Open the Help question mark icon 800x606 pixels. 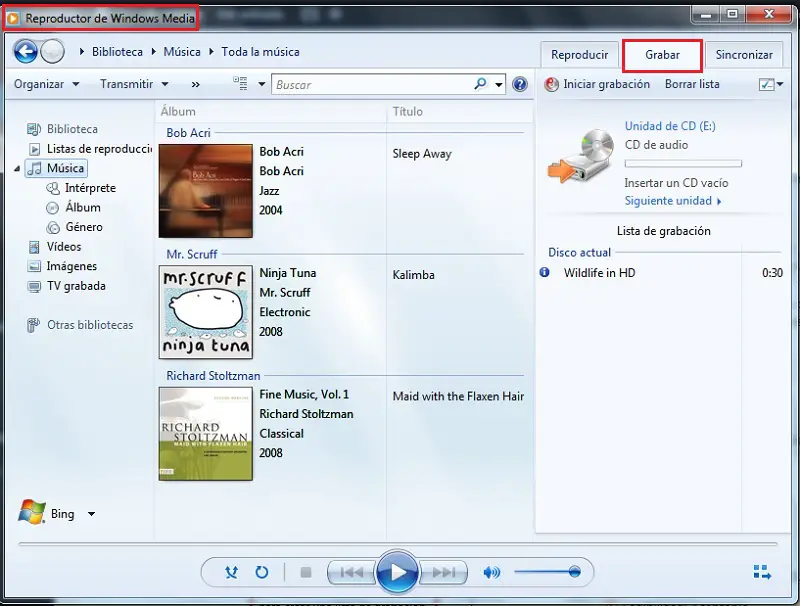pyautogui.click(x=520, y=85)
